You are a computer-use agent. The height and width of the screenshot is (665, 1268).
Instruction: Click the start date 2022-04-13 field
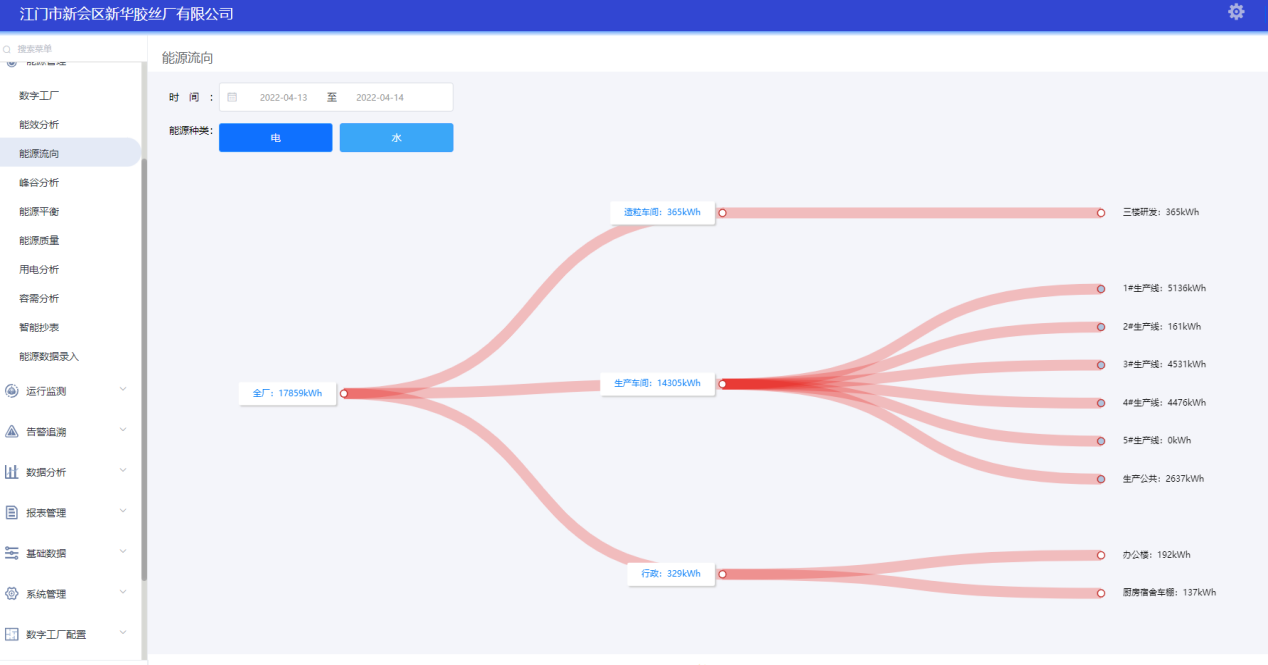pyautogui.click(x=283, y=98)
